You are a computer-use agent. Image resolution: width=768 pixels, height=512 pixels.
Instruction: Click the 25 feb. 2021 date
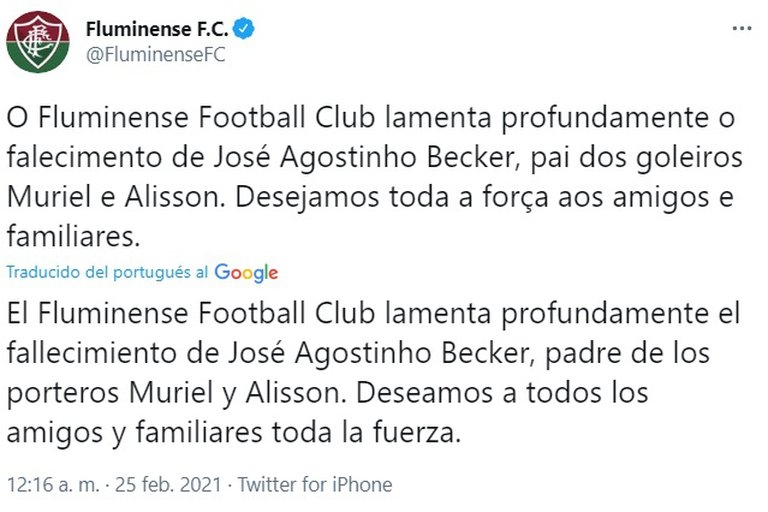point(168,485)
